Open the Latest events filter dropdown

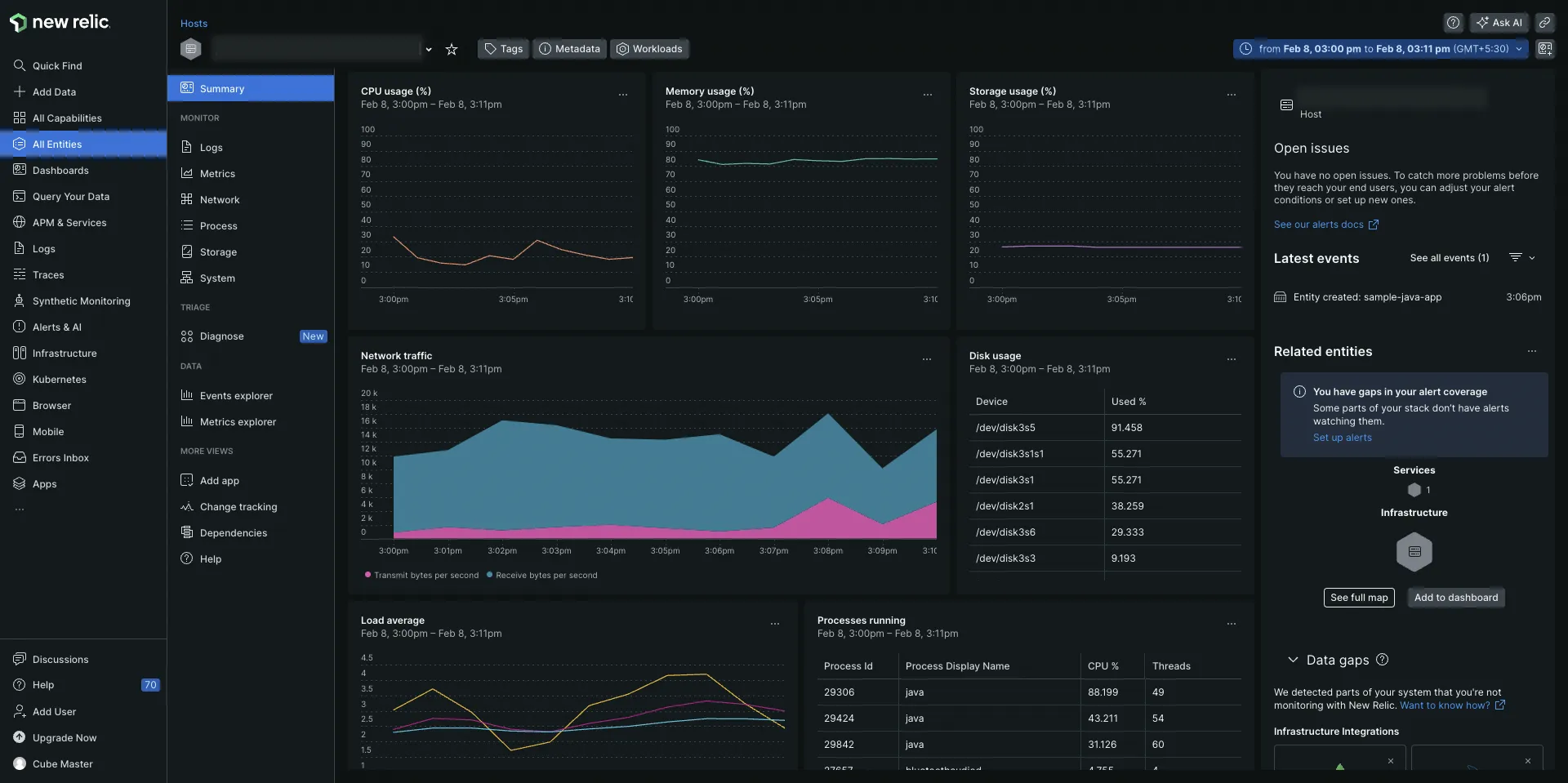pos(1522,257)
